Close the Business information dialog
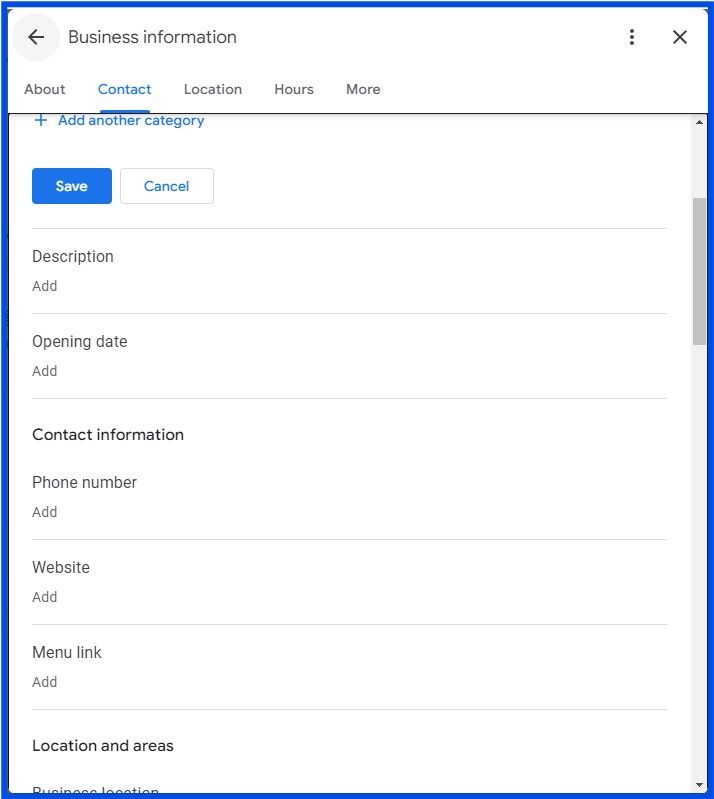This screenshot has height=799, width=714. (x=679, y=37)
